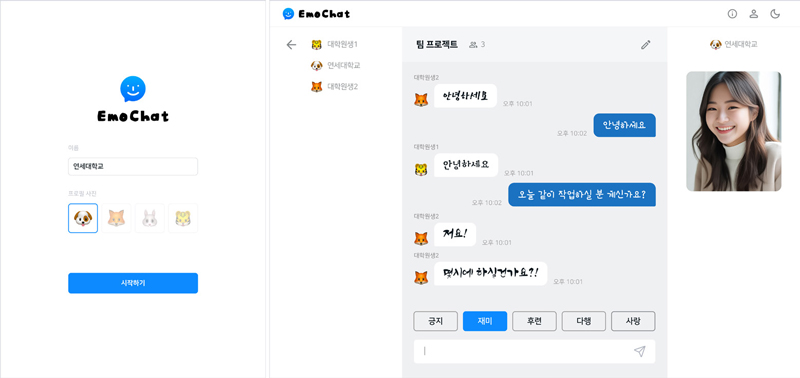800x378 pixels.
Task: Select the fox profile picture
Action: coord(116,218)
